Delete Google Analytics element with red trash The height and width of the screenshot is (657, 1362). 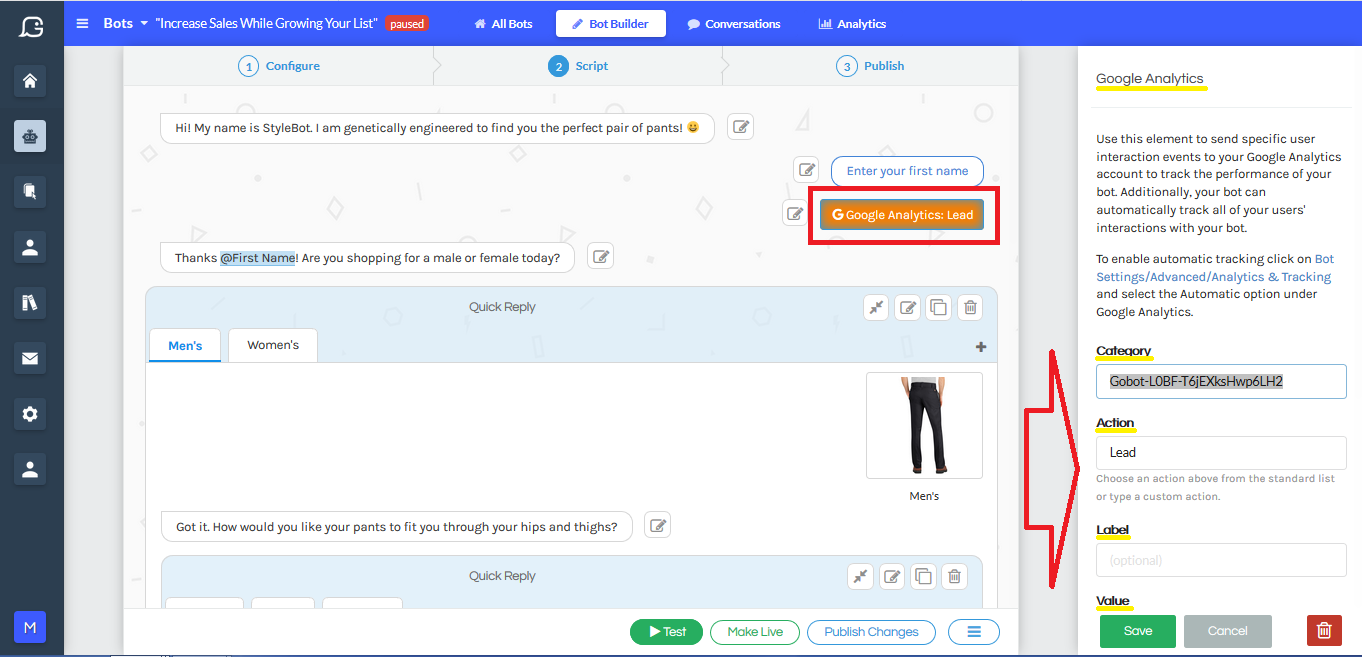pos(1324,631)
